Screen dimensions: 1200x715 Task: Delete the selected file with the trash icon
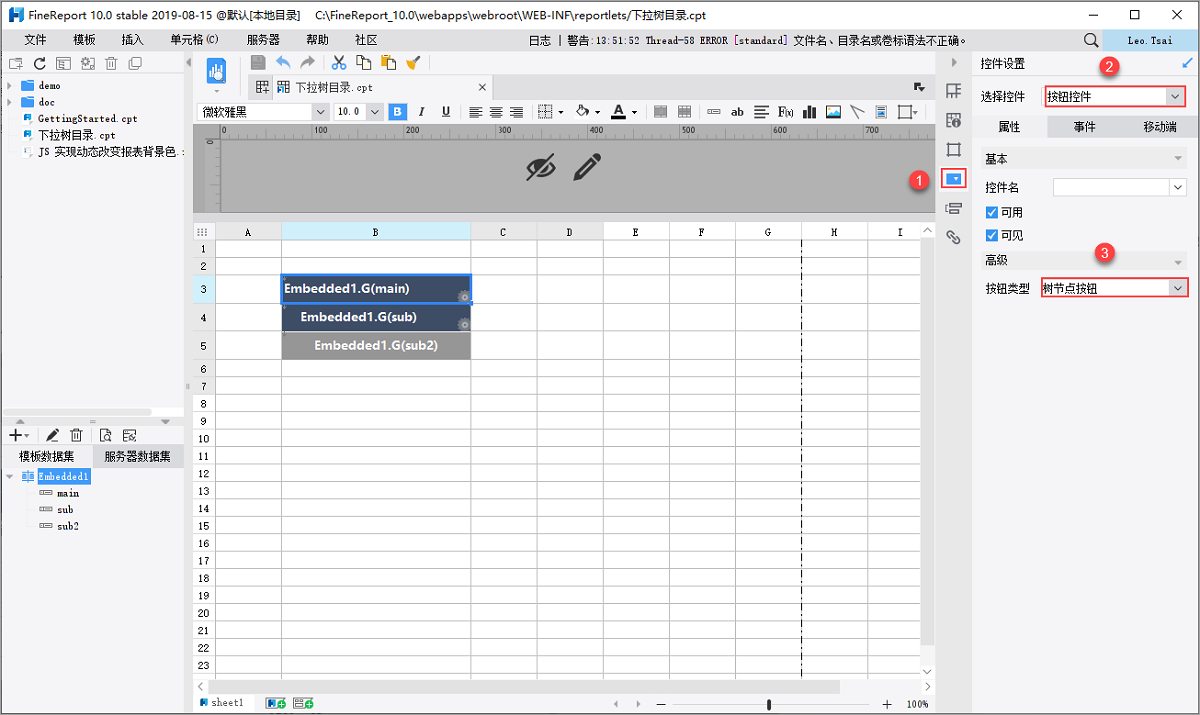(x=111, y=63)
